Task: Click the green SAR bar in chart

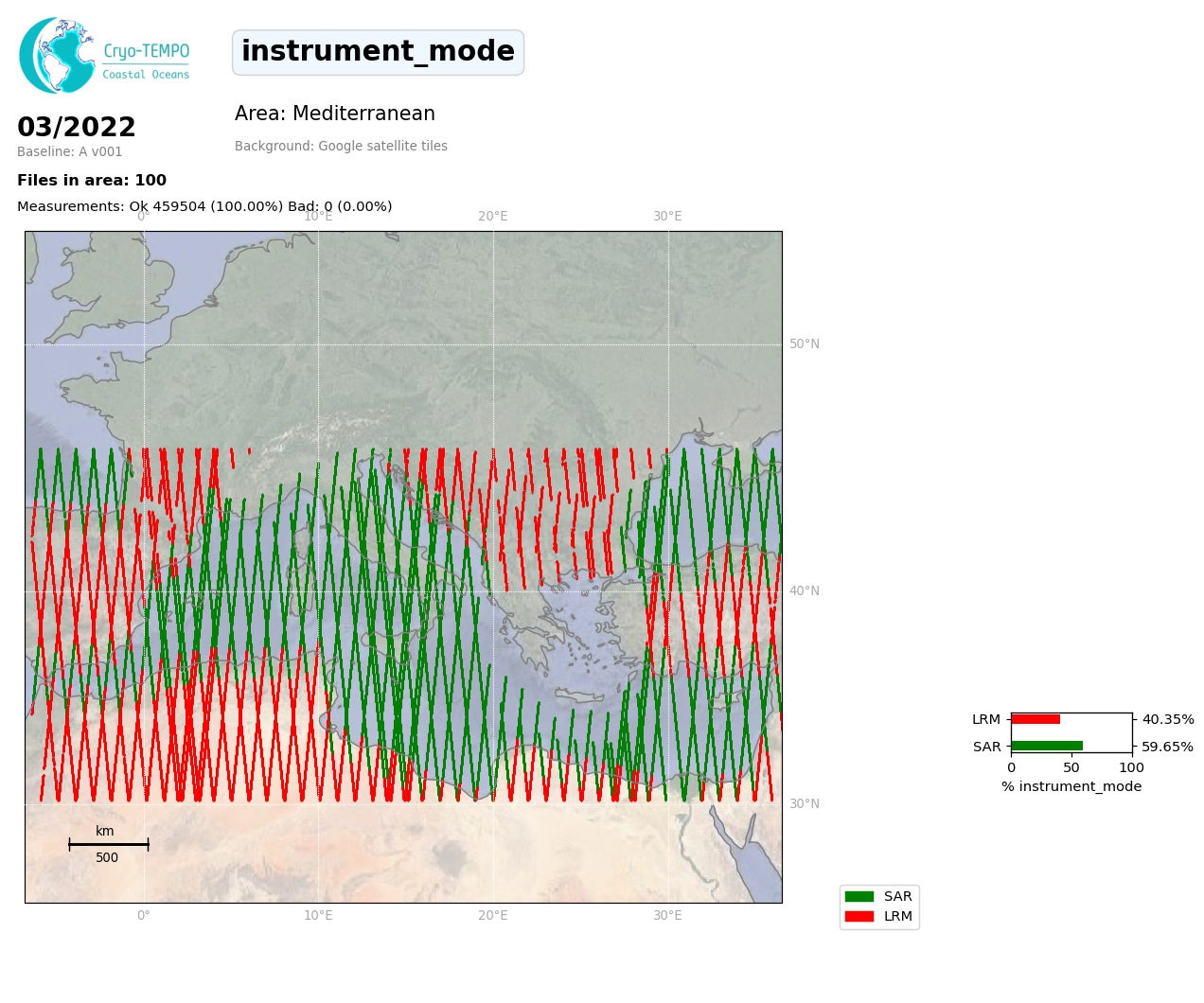Action: [1047, 747]
